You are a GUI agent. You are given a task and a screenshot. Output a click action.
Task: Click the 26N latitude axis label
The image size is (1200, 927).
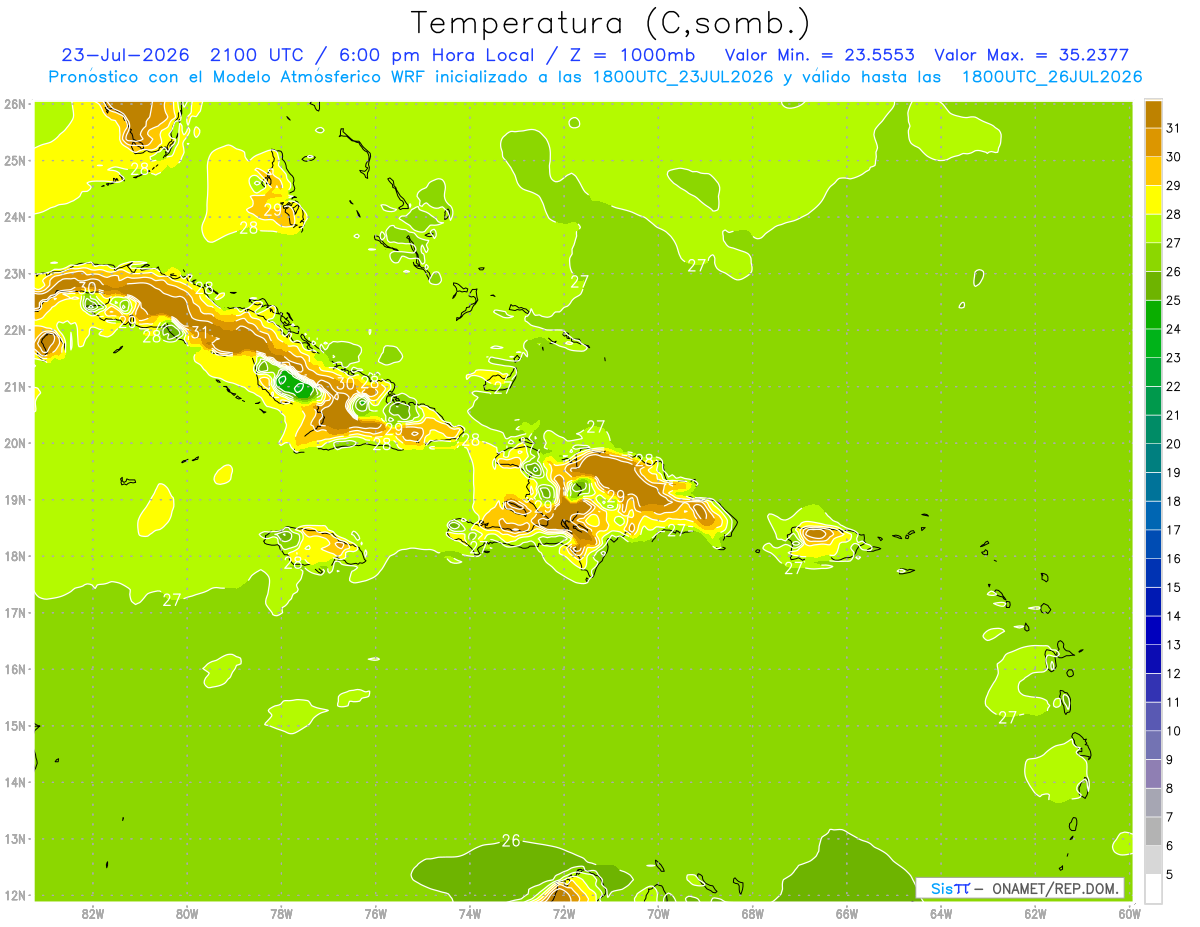[x=15, y=104]
